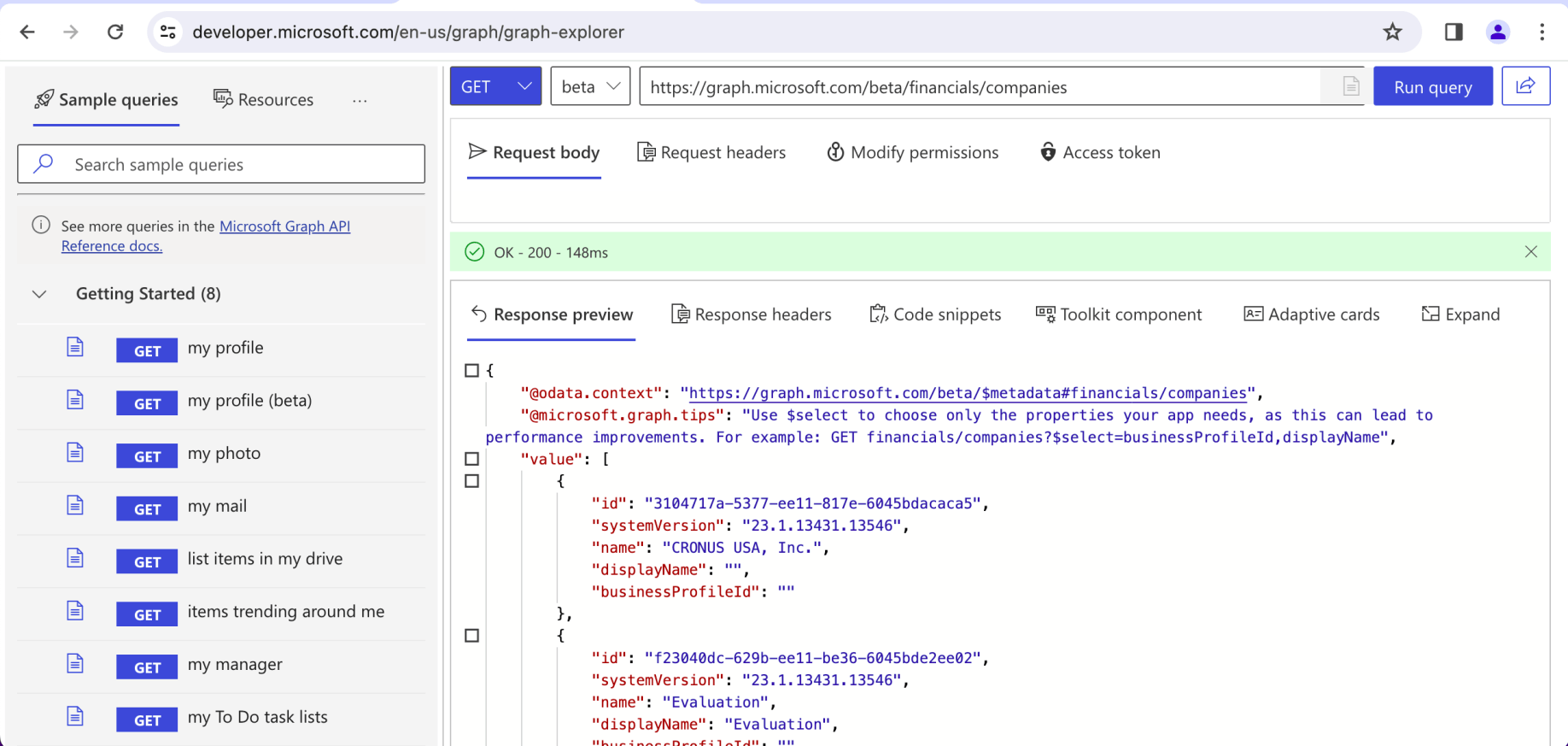
Task: Open the Expand response view icon
Action: [x=1430, y=314]
